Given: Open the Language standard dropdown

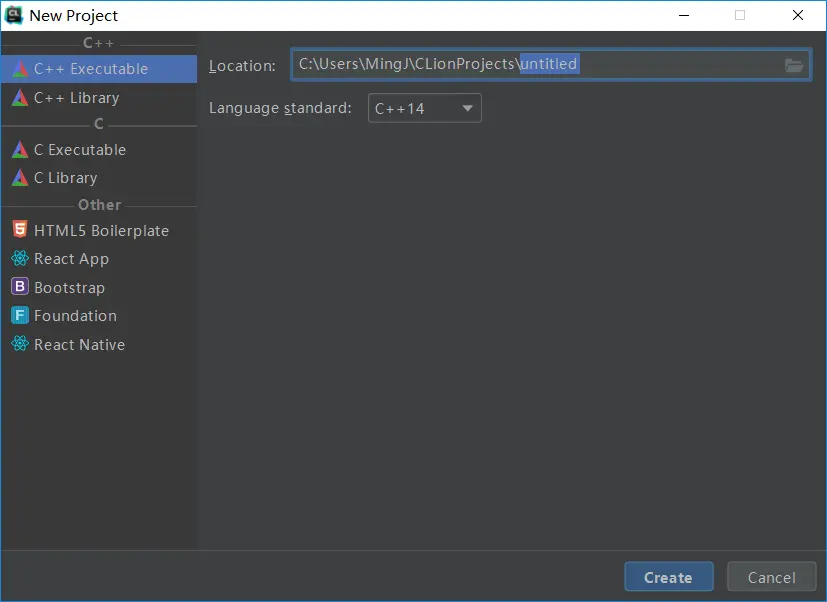Looking at the screenshot, I should (425, 108).
